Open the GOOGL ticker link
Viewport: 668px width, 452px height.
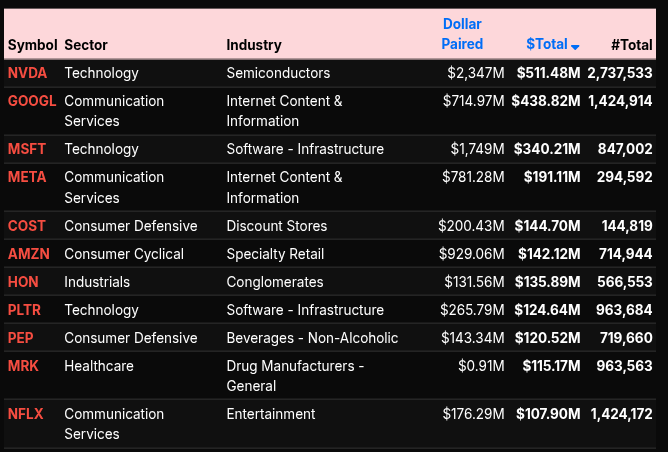coord(32,101)
